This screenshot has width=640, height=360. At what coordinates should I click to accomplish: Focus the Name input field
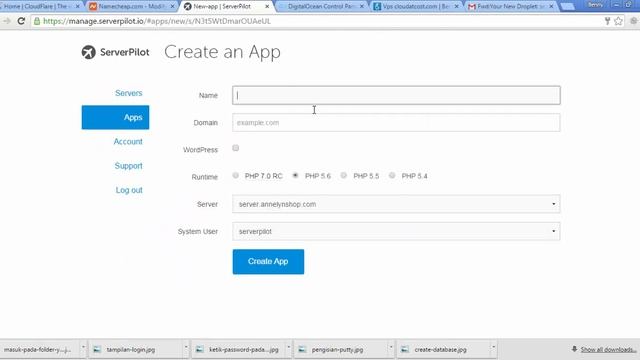click(x=396, y=95)
